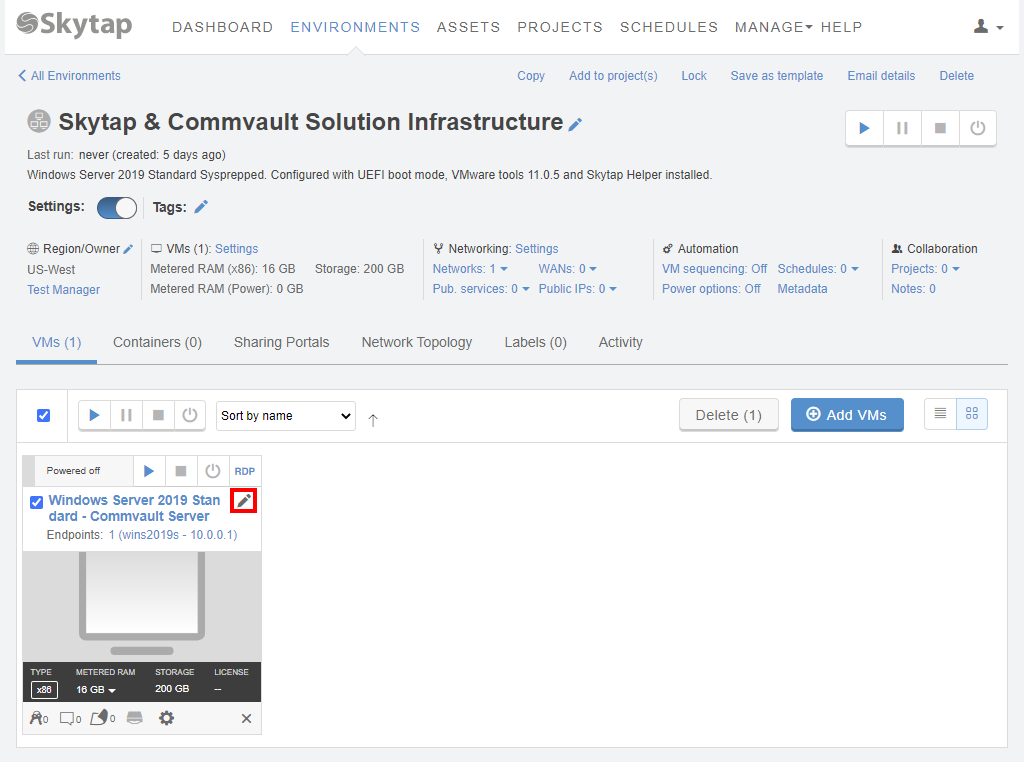Switch to the Network Topology tab
Image resolution: width=1024 pixels, height=762 pixels.
[417, 342]
